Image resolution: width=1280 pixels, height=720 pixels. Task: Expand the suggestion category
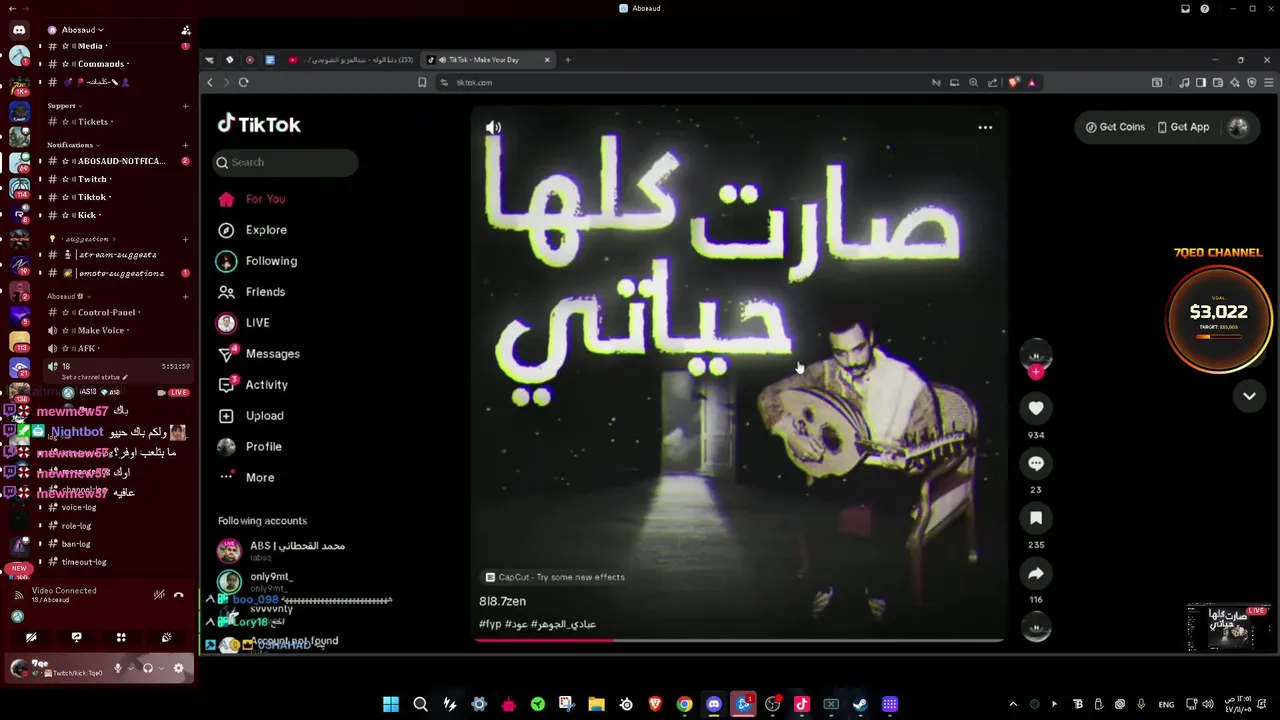tap(84, 240)
